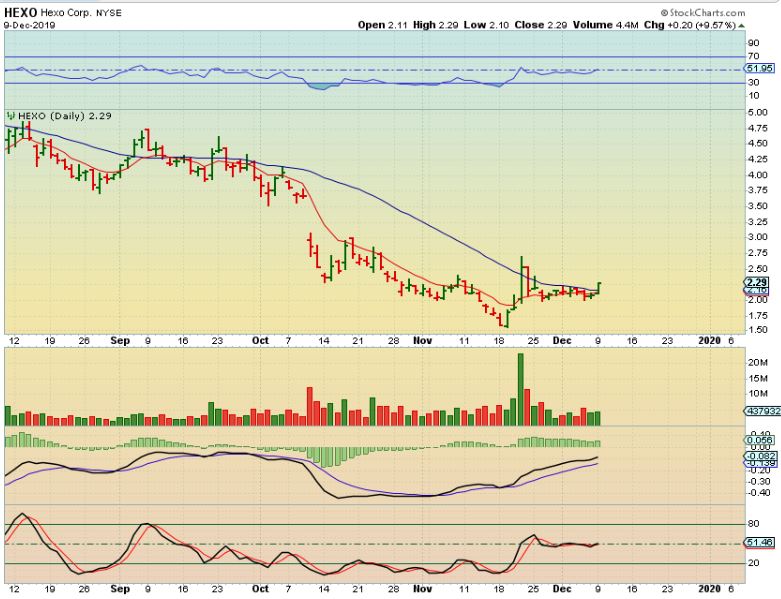
Task: Click Sep on the date axis under the price panel
Action: pyautogui.click(x=120, y=341)
